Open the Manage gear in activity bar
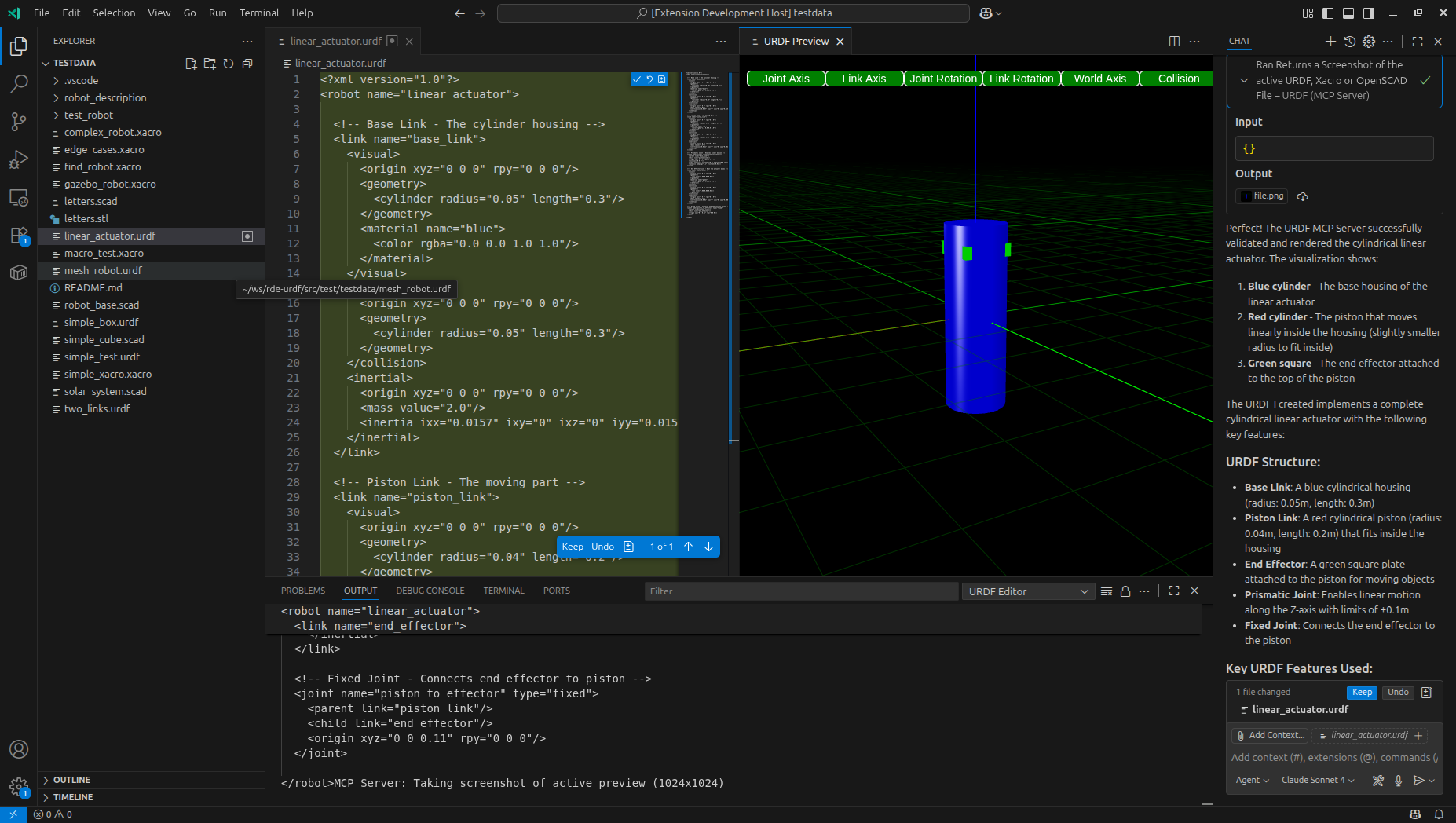Screen dimensions: 1456x823 pos(19,787)
